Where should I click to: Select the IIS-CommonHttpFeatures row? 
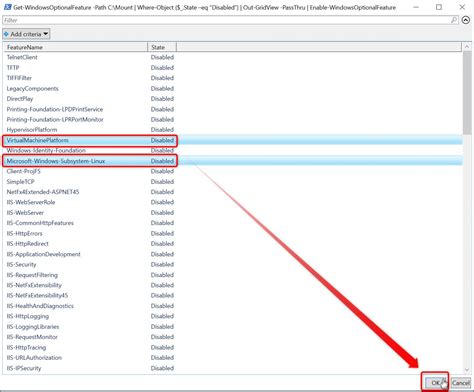[233, 223]
